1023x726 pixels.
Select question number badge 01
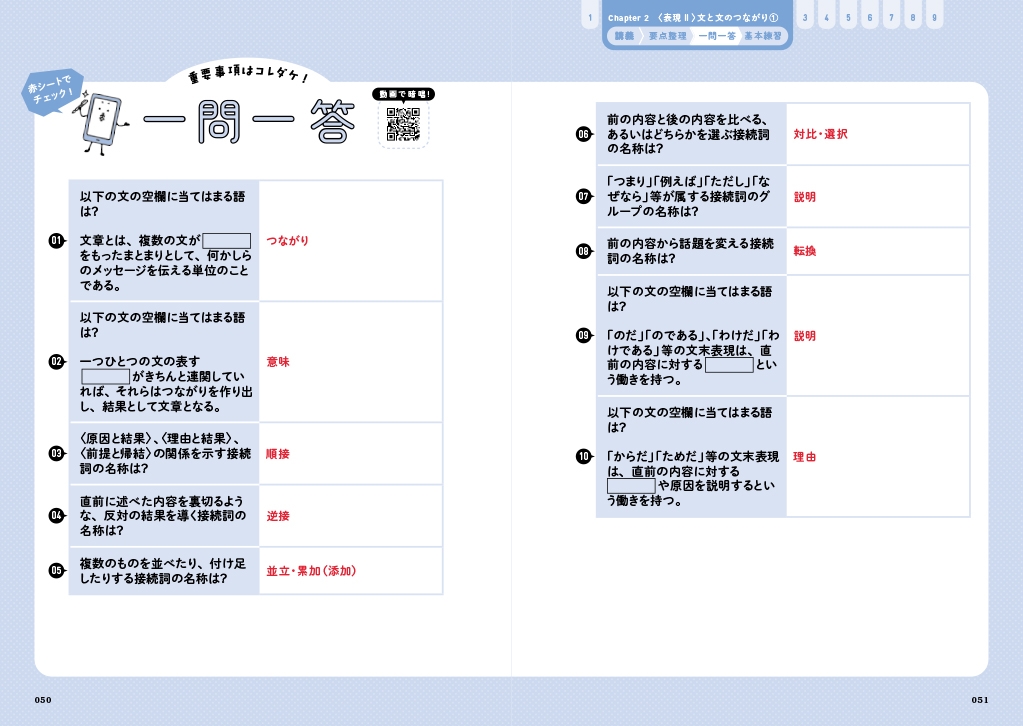[57, 240]
